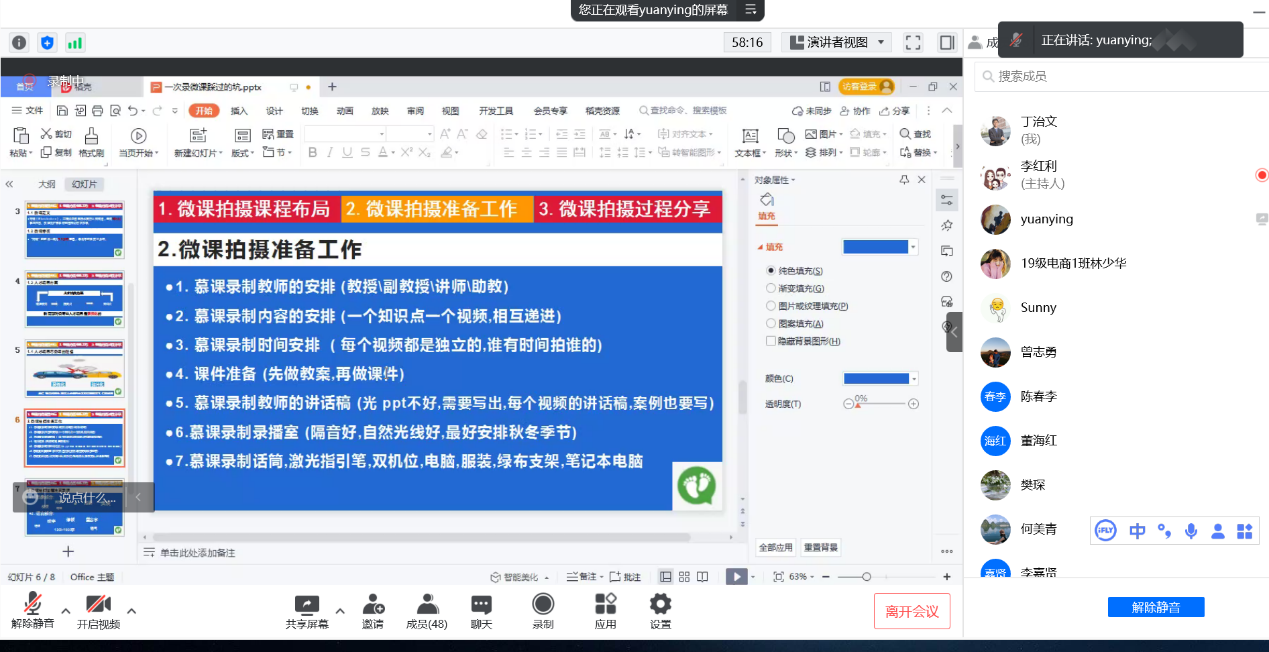The width and height of the screenshot is (1269, 652).
Task: Expand audio options arrow beside 解除静音
Action: pyautogui.click(x=66, y=611)
